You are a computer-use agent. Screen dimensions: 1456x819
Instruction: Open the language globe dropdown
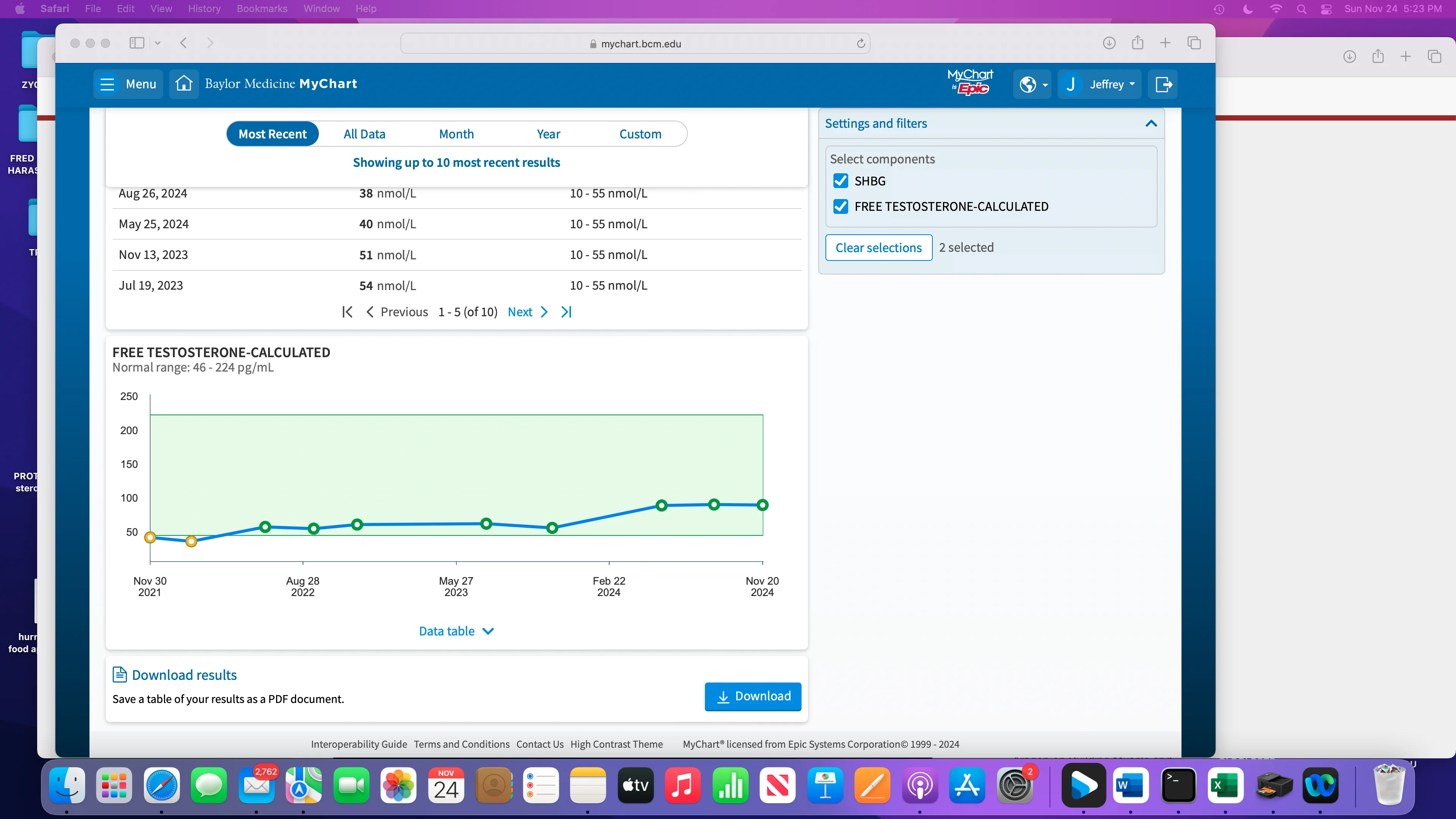click(1032, 85)
